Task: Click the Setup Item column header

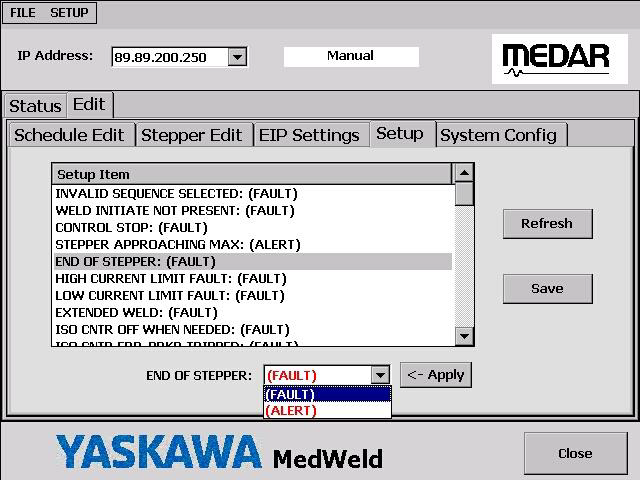Action: click(x=252, y=175)
